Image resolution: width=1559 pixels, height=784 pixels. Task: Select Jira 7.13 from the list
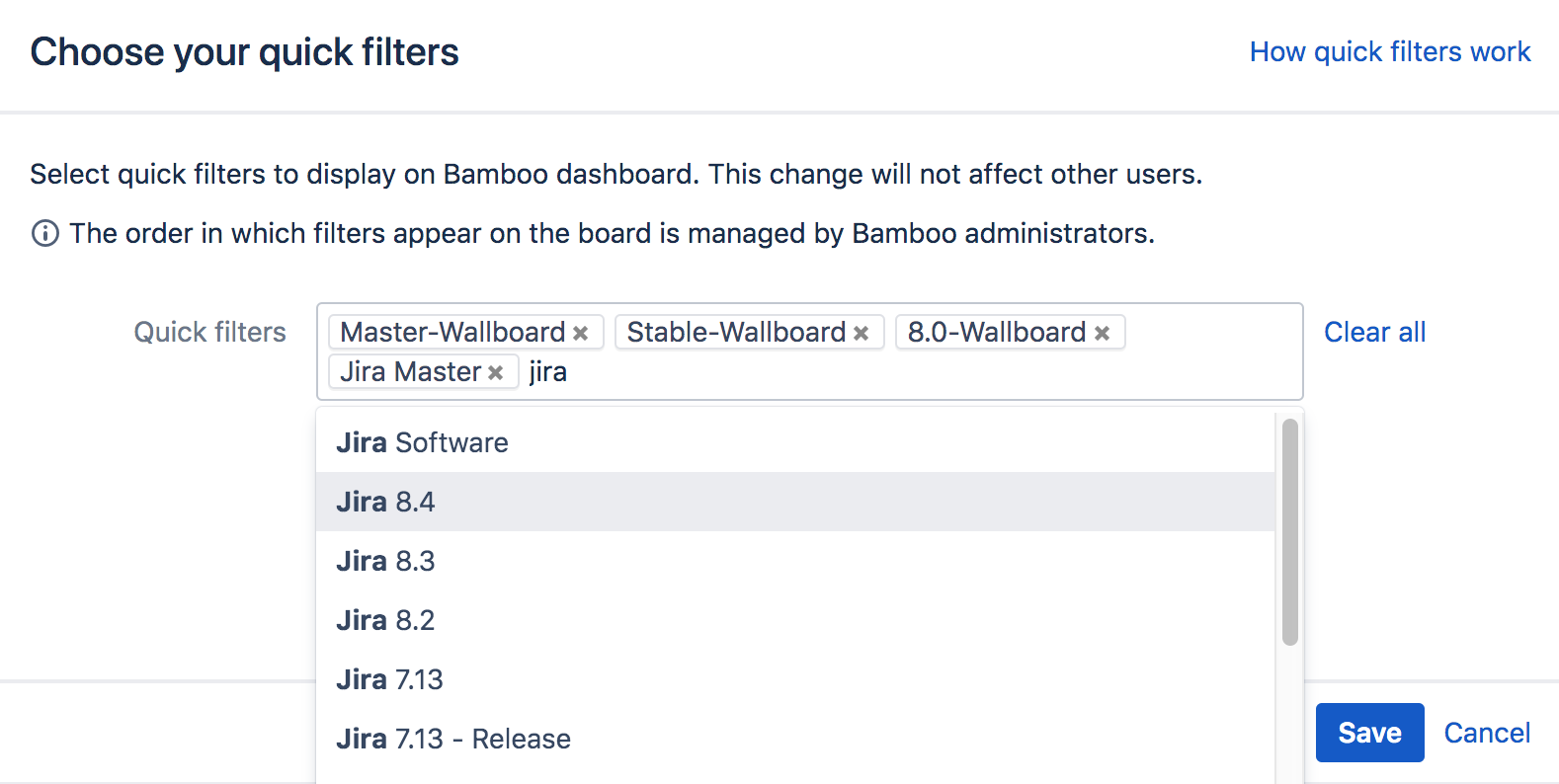point(389,679)
